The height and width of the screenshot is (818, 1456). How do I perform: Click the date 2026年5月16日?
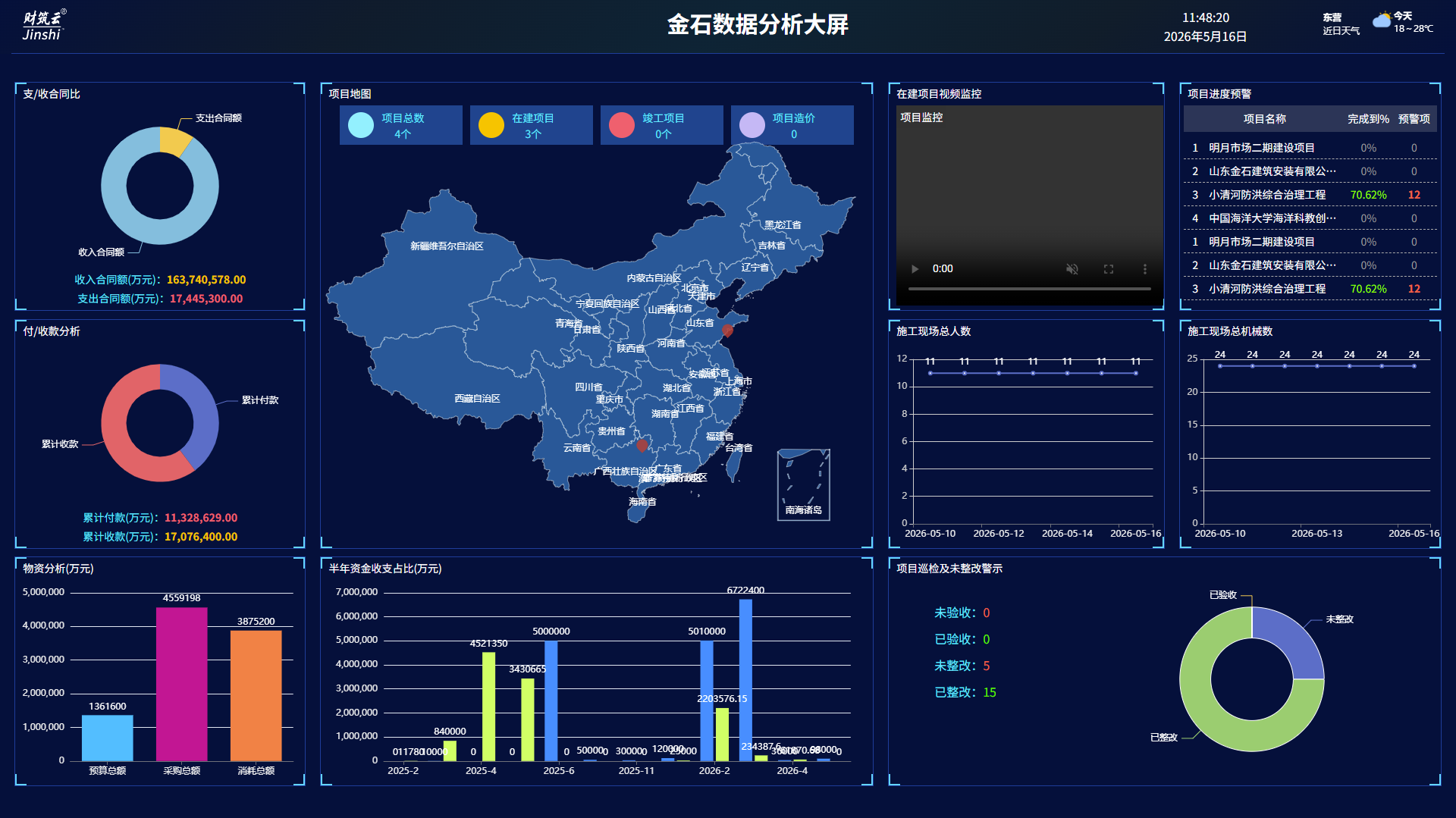pos(1206,36)
